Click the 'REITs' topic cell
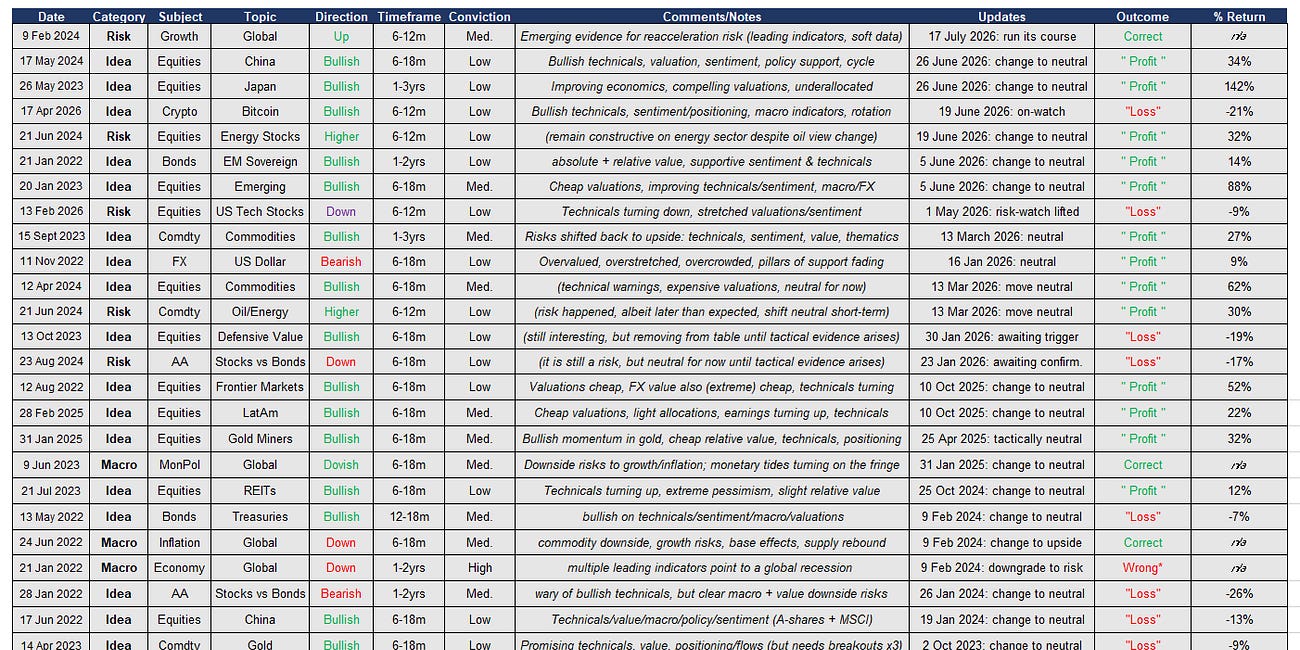This screenshot has width=1300, height=650. coord(260,490)
